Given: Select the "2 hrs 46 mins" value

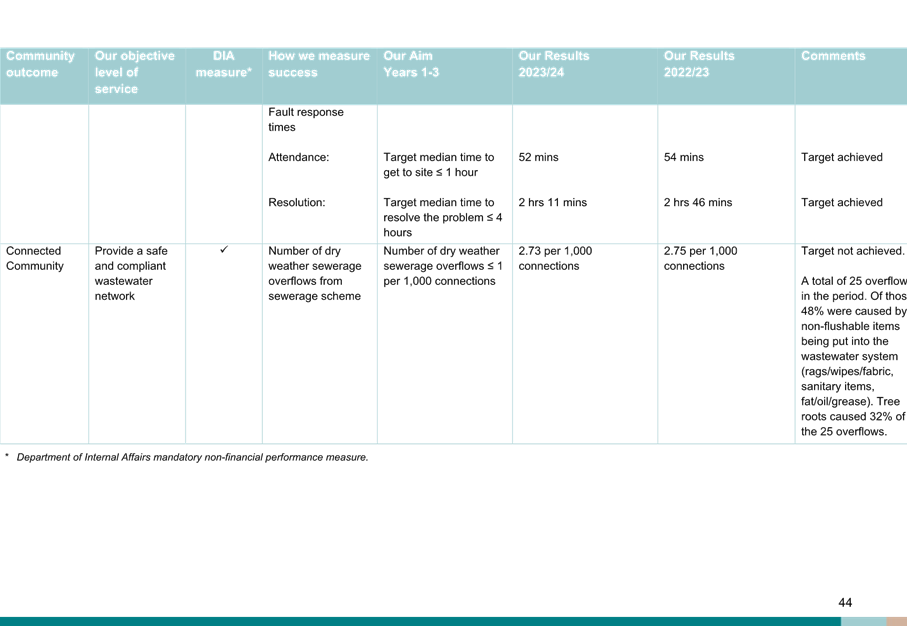Looking at the screenshot, I should point(698,202).
